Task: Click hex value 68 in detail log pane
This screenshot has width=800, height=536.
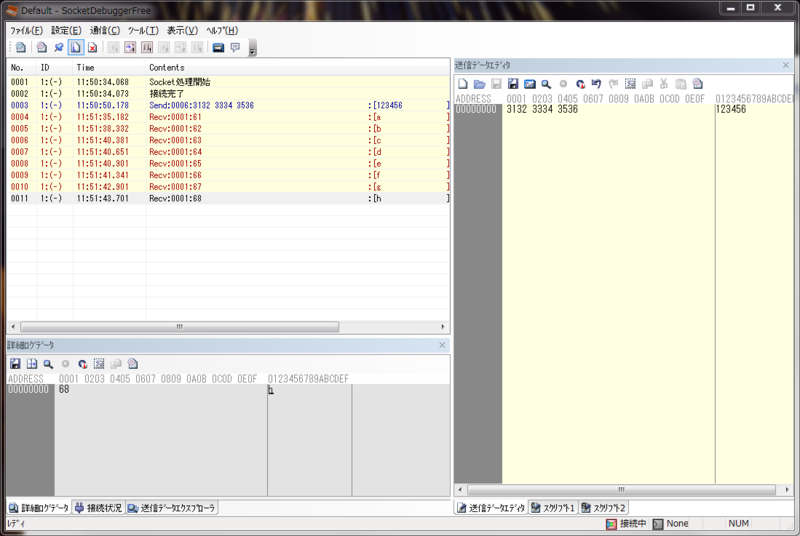Action: [64, 389]
